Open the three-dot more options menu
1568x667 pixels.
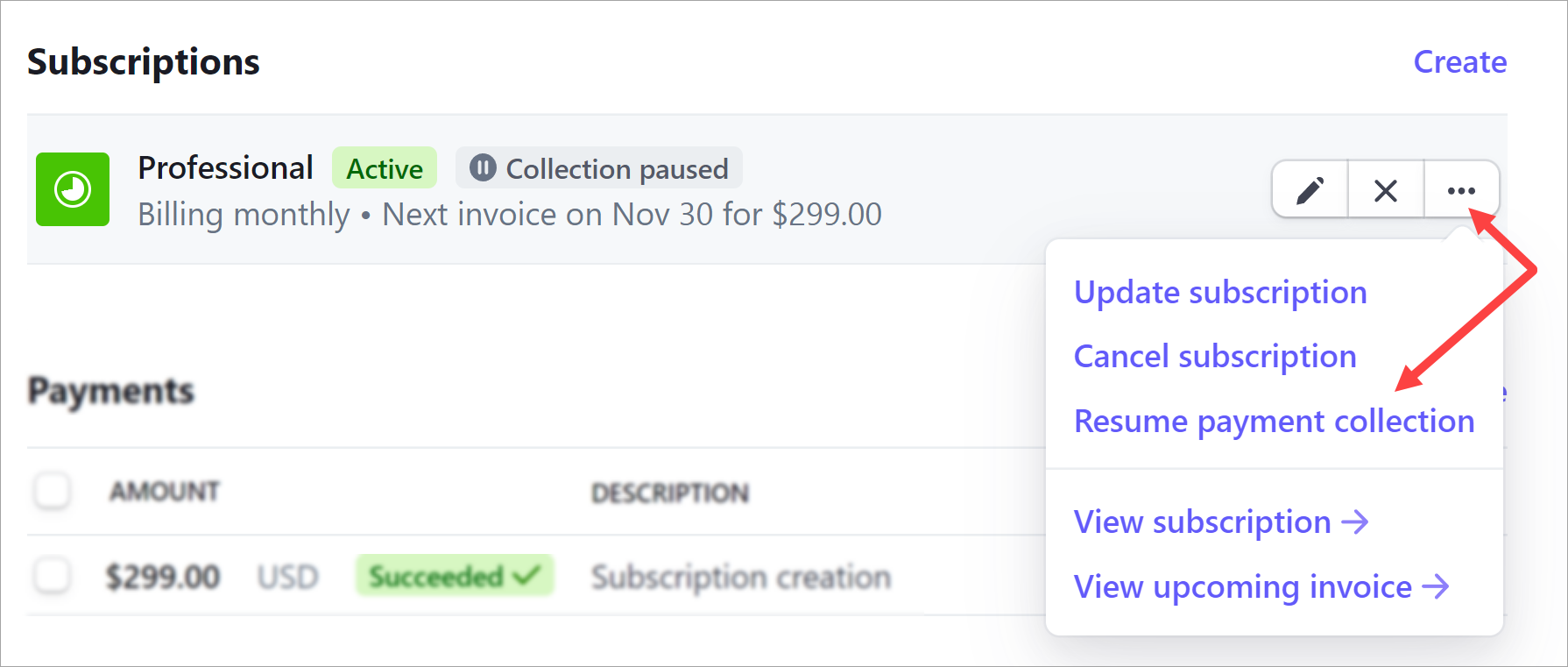pyautogui.click(x=1461, y=189)
